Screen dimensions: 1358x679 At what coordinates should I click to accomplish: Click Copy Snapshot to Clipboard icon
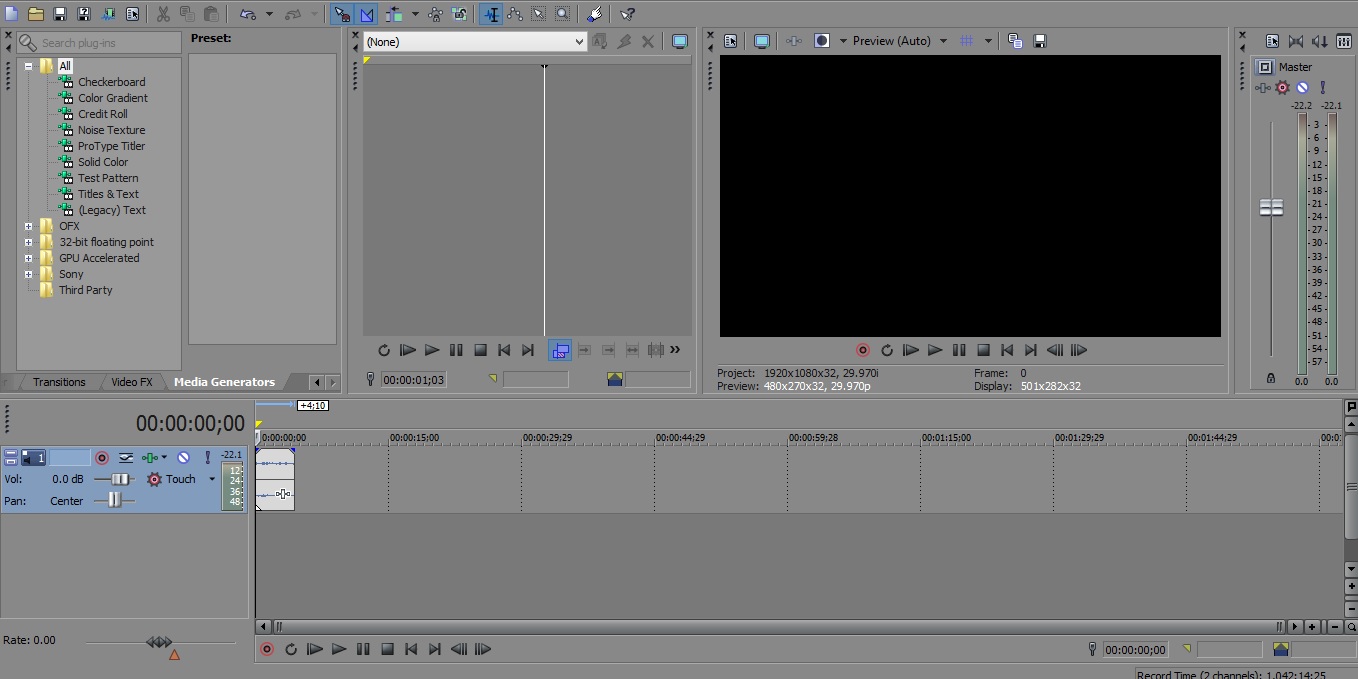coord(1015,41)
